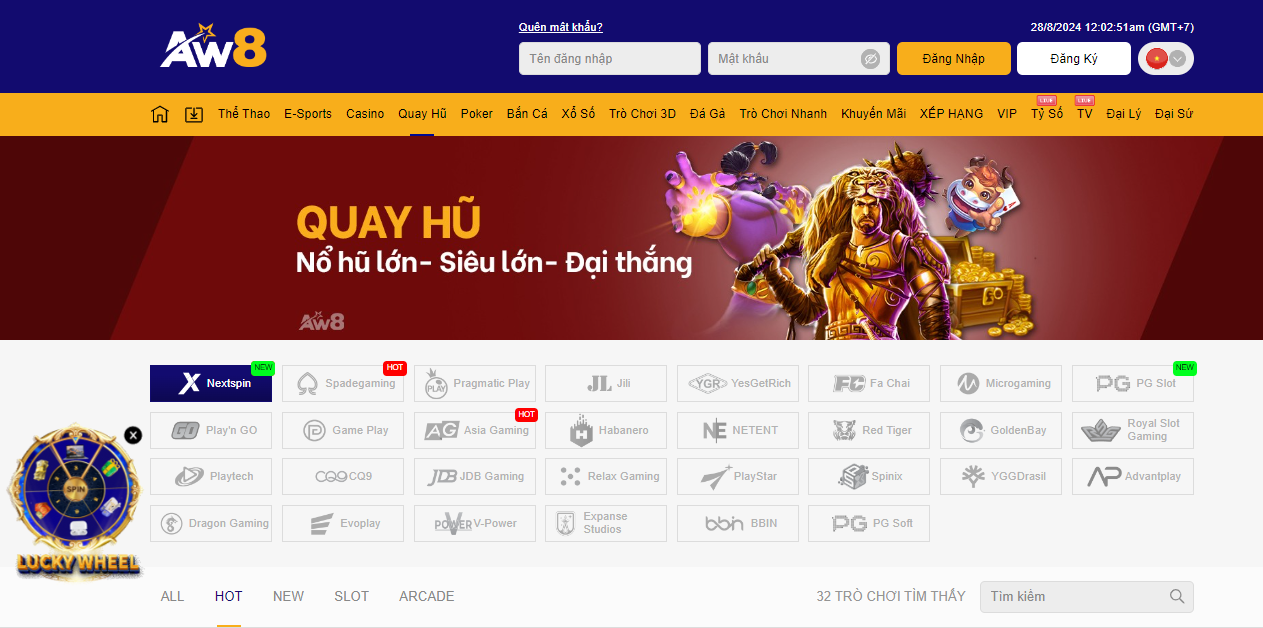The height and width of the screenshot is (628, 1263).
Task: Select V-Power provider
Action: [475, 523]
